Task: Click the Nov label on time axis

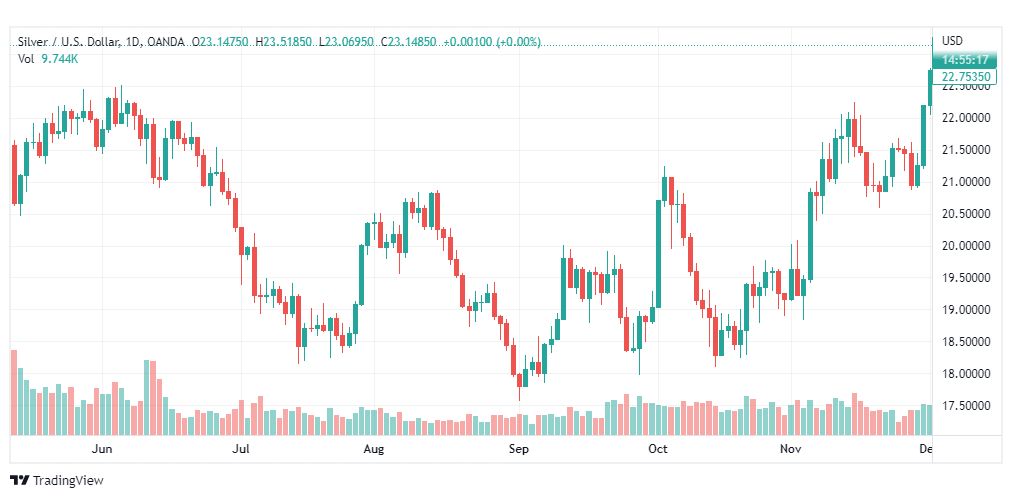Action: tap(791, 450)
